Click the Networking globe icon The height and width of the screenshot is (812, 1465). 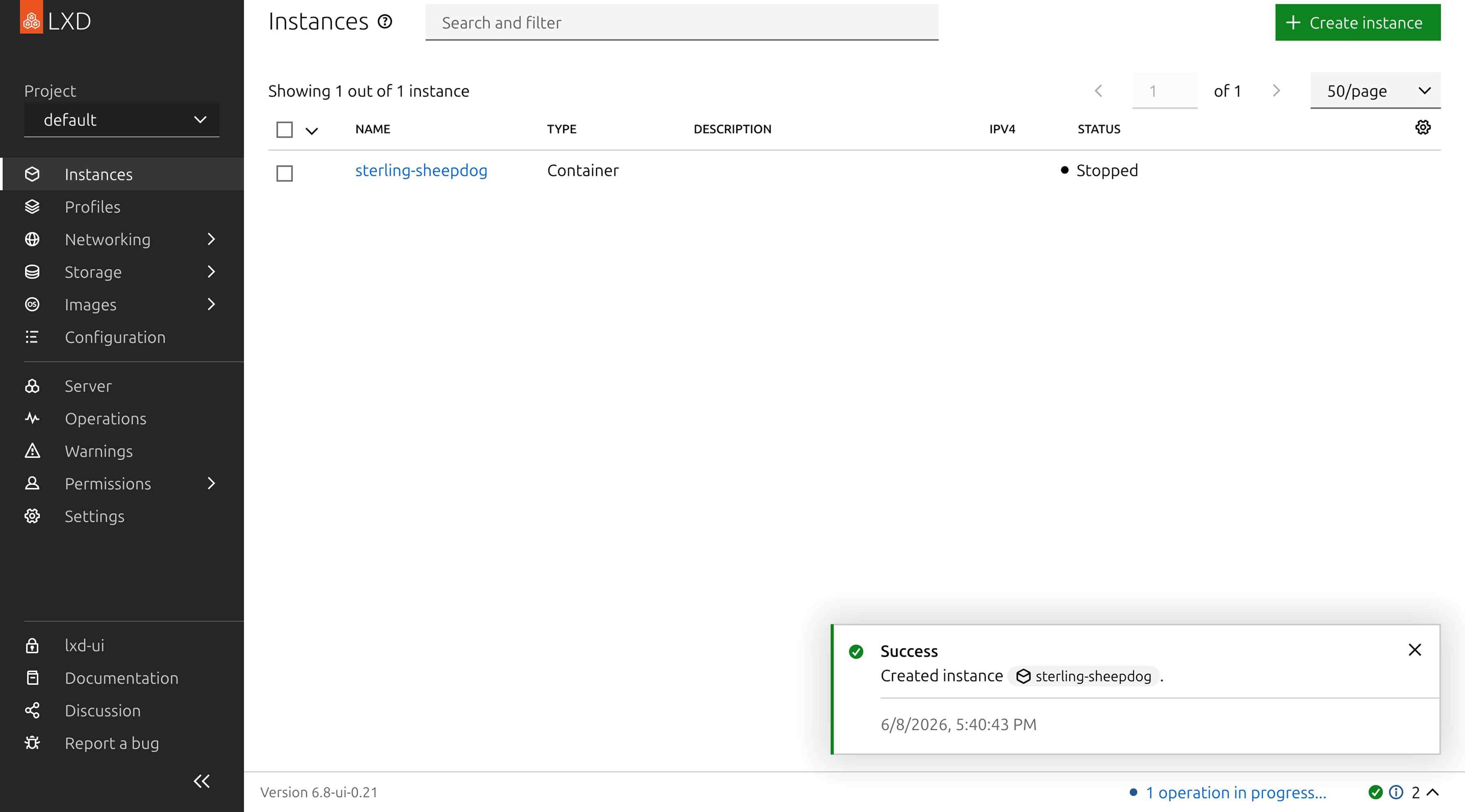33,239
